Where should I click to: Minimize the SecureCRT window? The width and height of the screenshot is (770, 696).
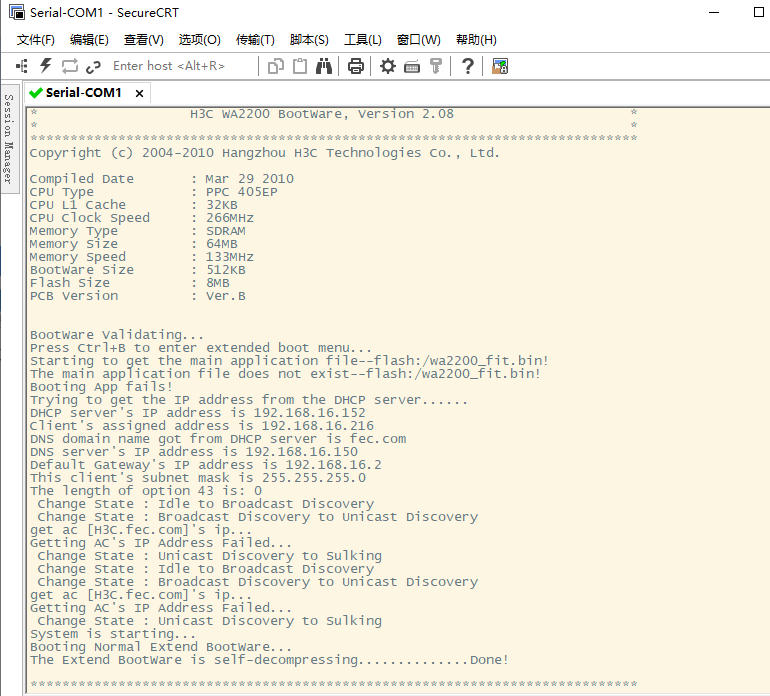coord(714,12)
